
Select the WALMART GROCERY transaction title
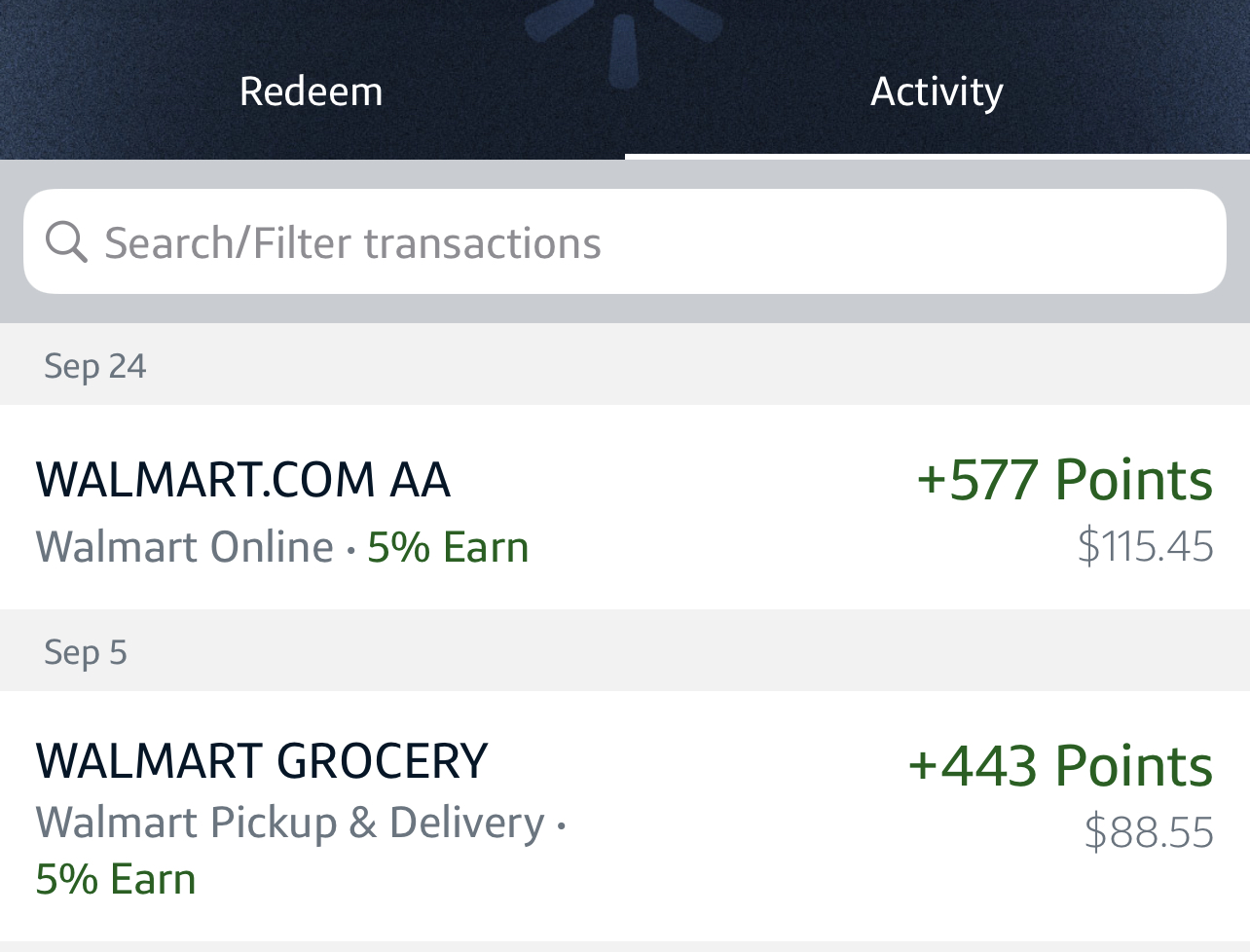[x=261, y=760]
